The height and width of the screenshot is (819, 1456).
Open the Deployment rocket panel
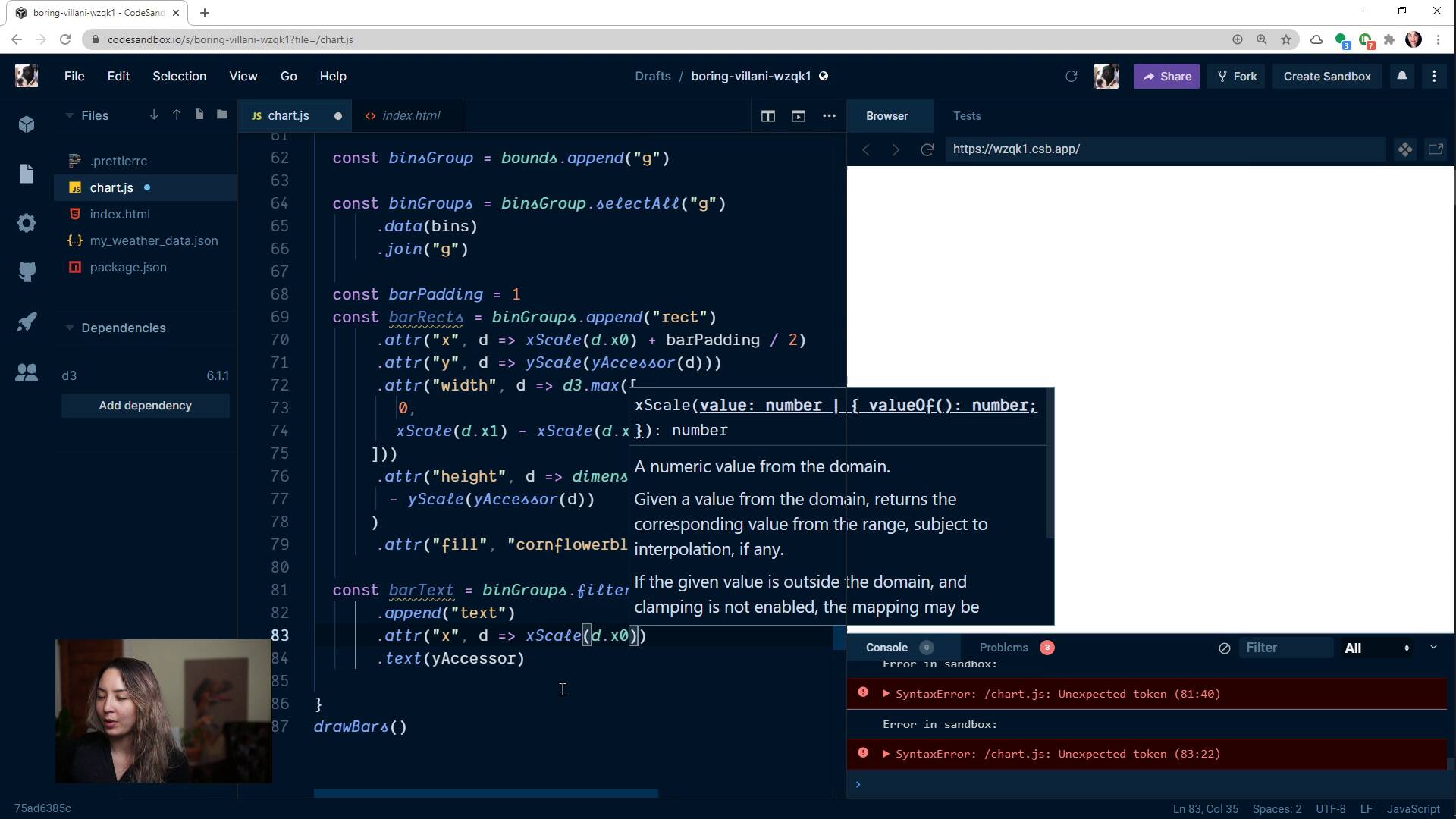(27, 322)
